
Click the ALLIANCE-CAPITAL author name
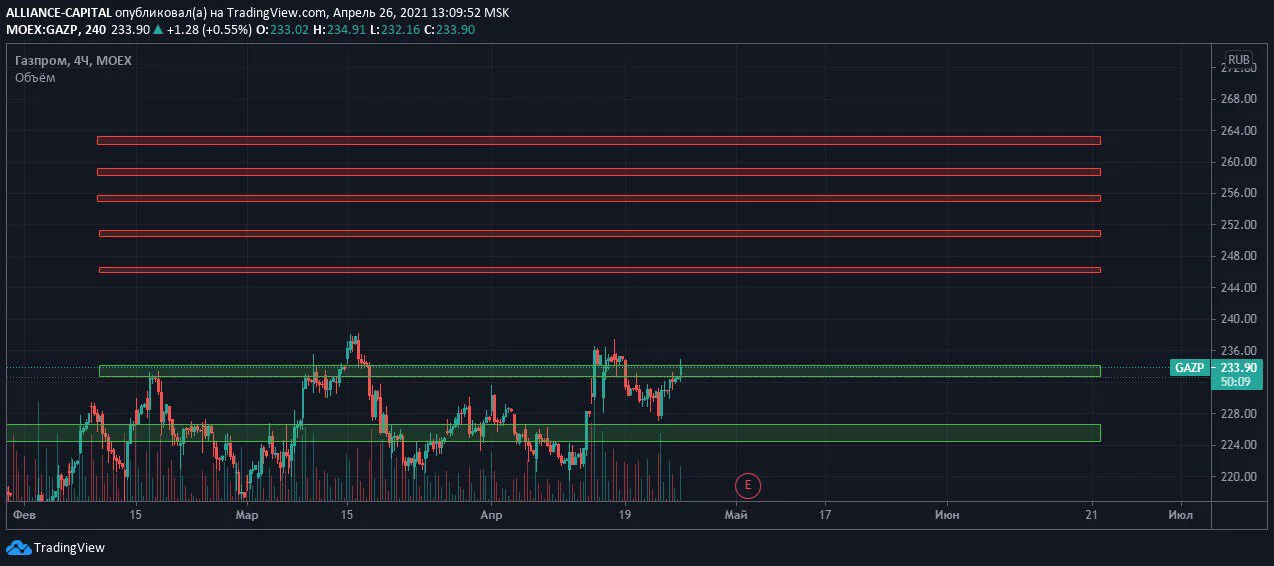[x=57, y=13]
